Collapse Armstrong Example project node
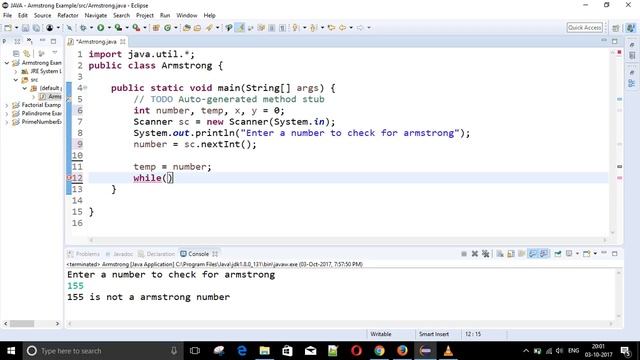This screenshot has height=360, width=640. tap(7, 63)
